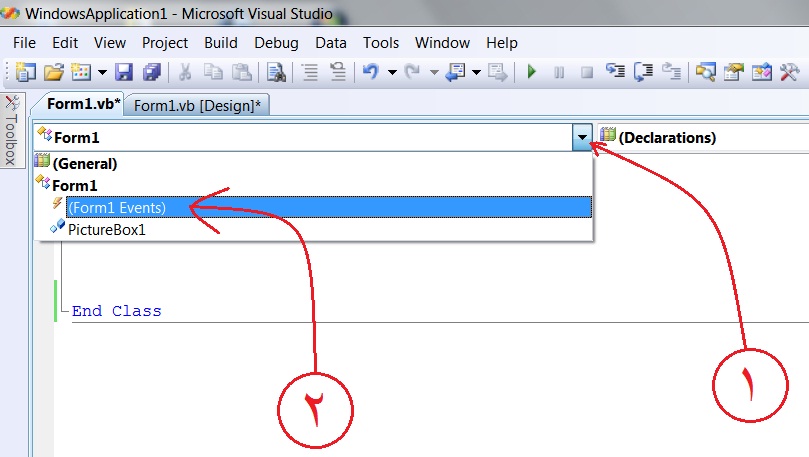Click the Class Name combo box dropdown arrow
Viewport: 809px width, 457px height.
[x=582, y=137]
